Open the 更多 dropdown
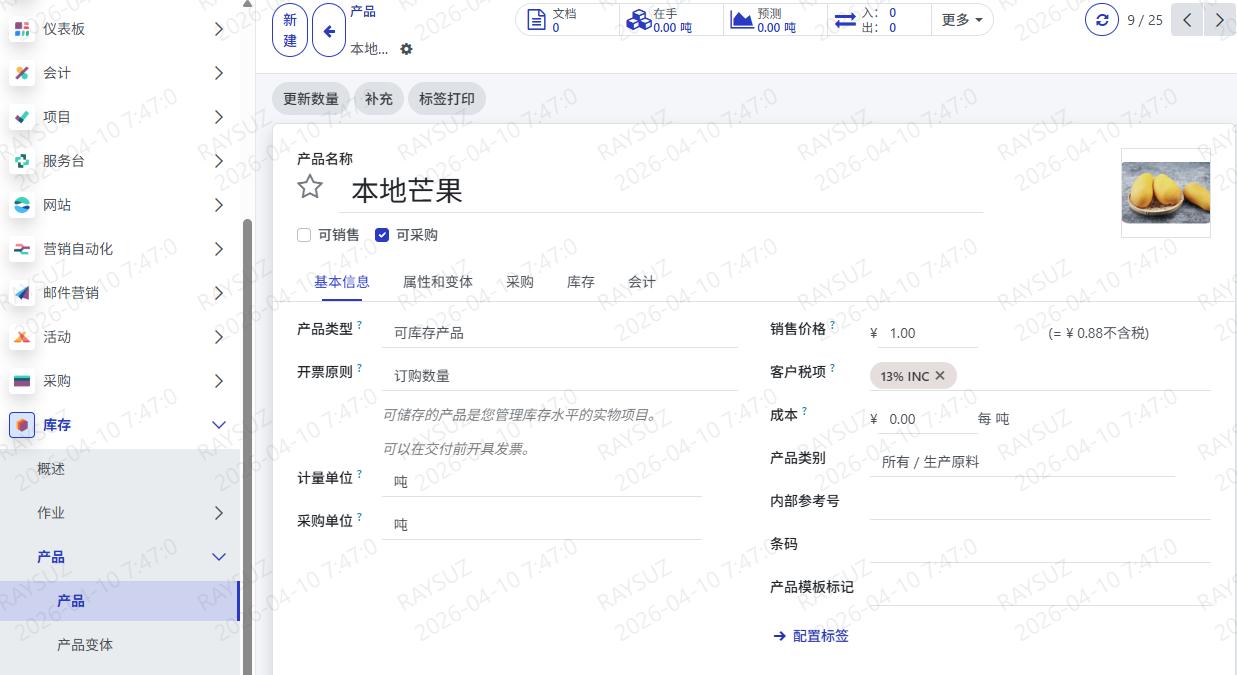 962,20
